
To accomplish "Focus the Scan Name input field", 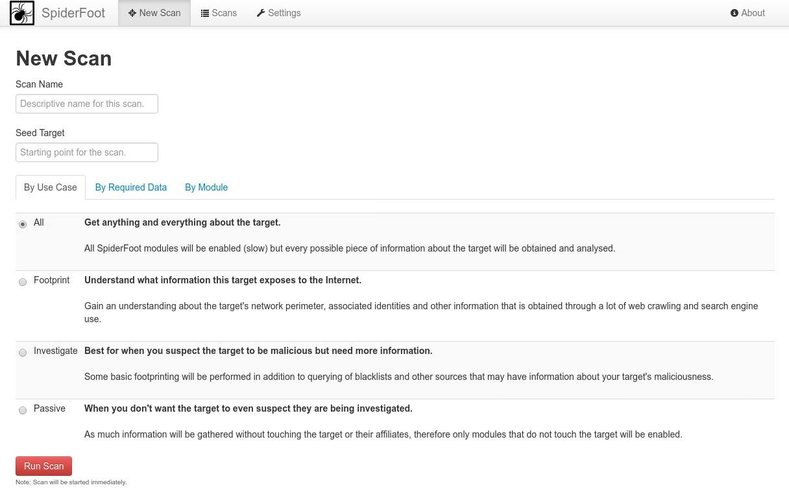I will tap(87, 104).
